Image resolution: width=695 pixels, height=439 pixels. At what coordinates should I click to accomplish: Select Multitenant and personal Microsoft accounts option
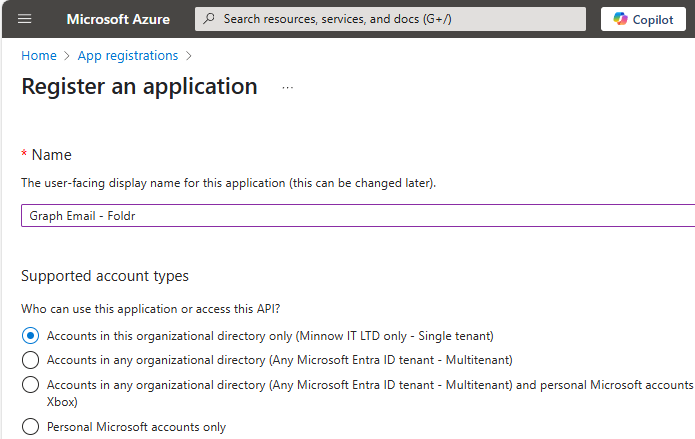point(30,384)
